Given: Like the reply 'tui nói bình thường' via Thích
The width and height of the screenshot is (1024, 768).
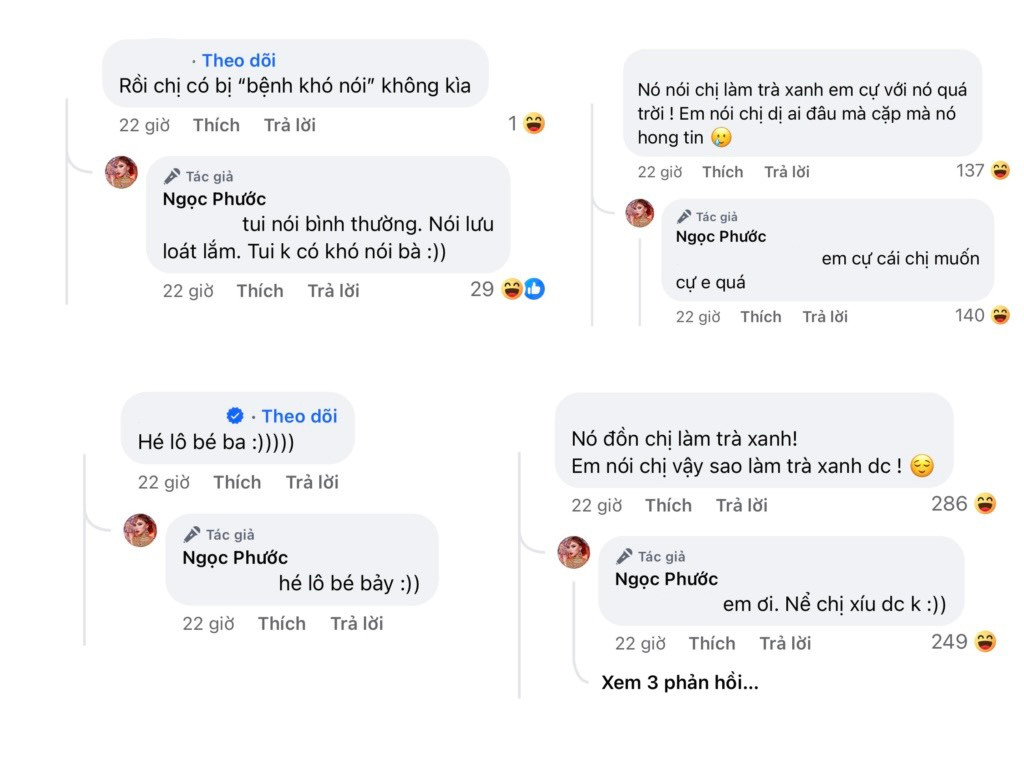Looking at the screenshot, I should coord(260,290).
